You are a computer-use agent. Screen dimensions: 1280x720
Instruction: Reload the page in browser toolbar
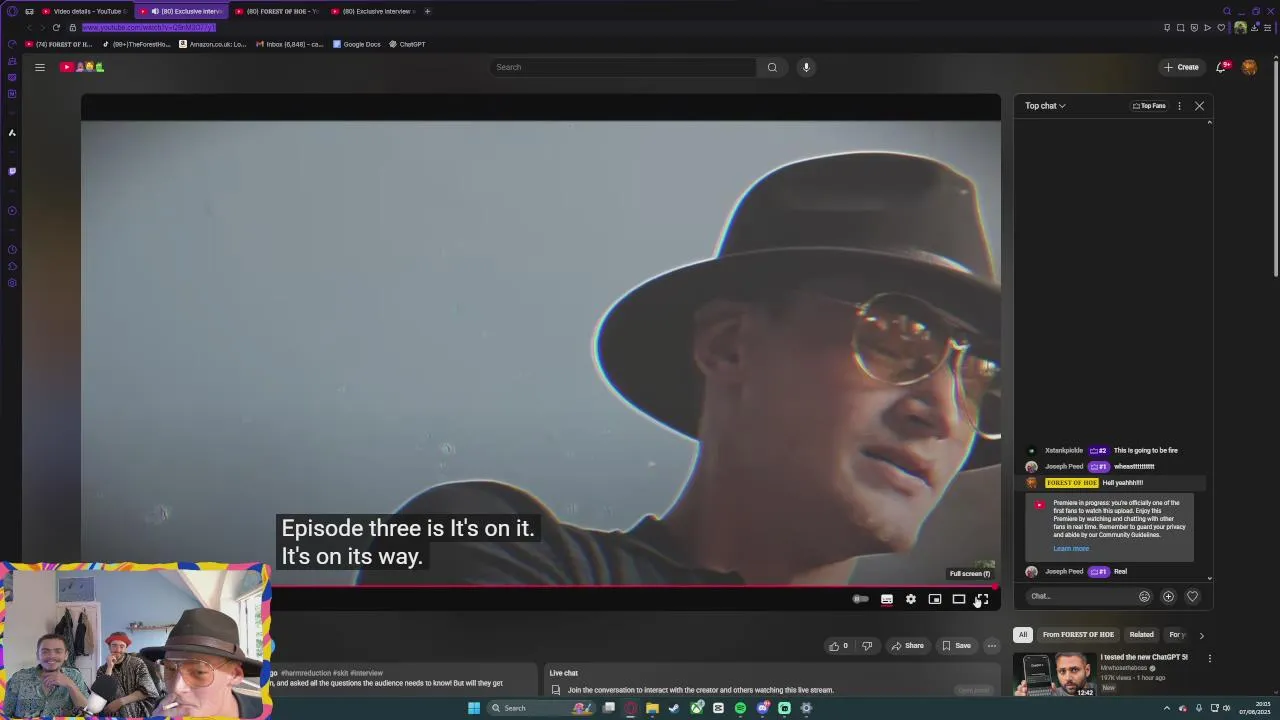click(x=56, y=27)
